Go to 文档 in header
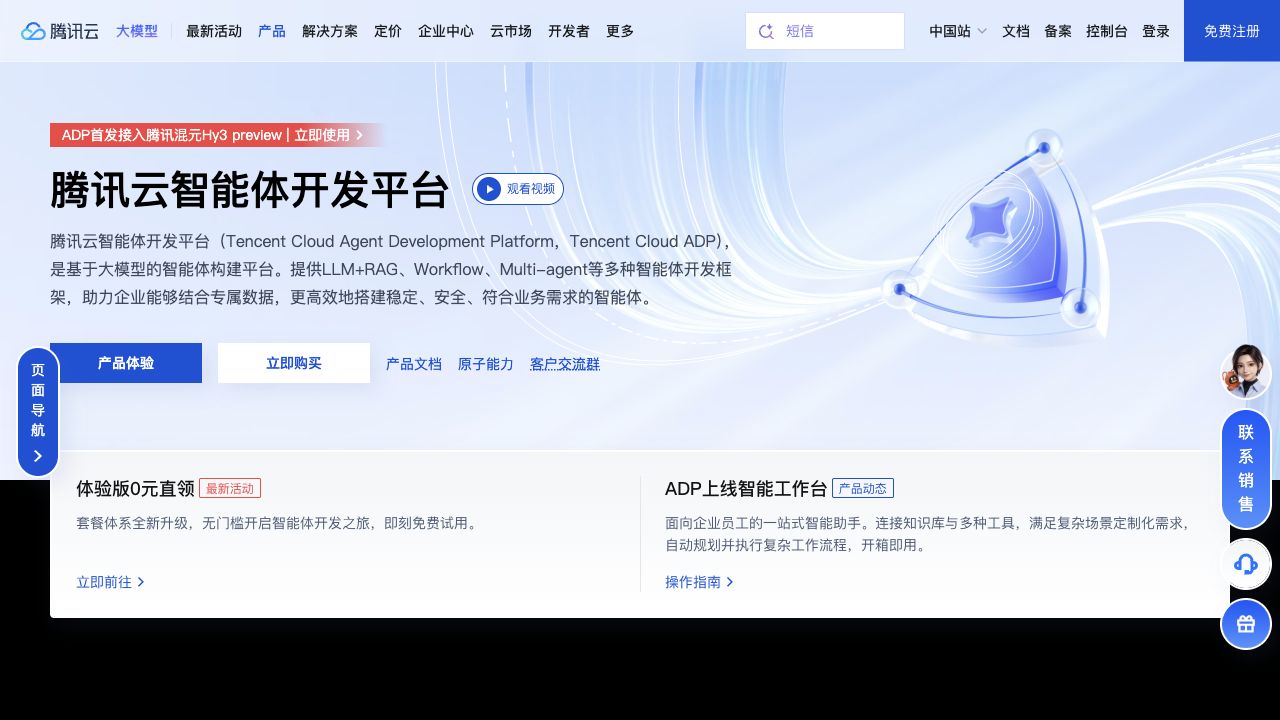Image resolution: width=1280 pixels, height=720 pixels. (x=1016, y=31)
